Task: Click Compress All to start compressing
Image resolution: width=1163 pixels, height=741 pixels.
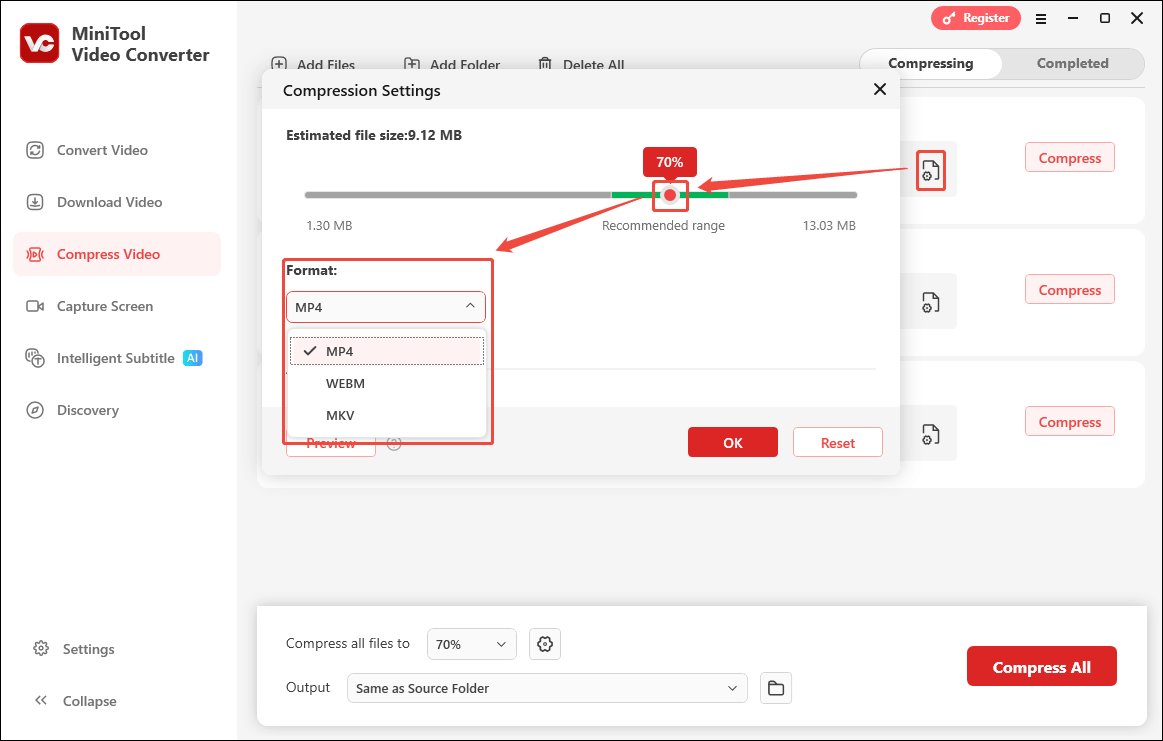Action: [x=1041, y=665]
